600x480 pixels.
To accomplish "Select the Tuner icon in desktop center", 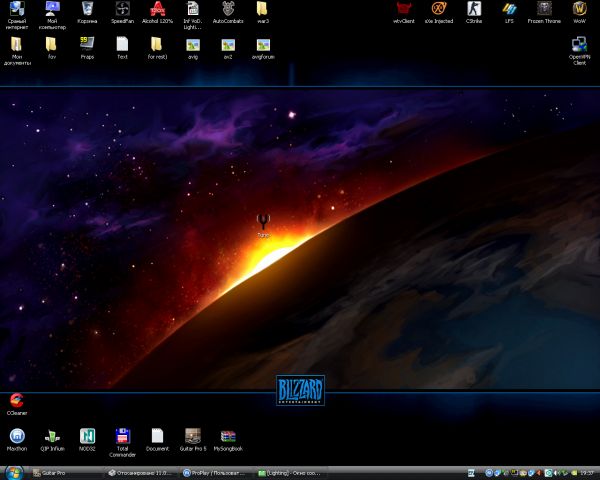I will 263,226.
